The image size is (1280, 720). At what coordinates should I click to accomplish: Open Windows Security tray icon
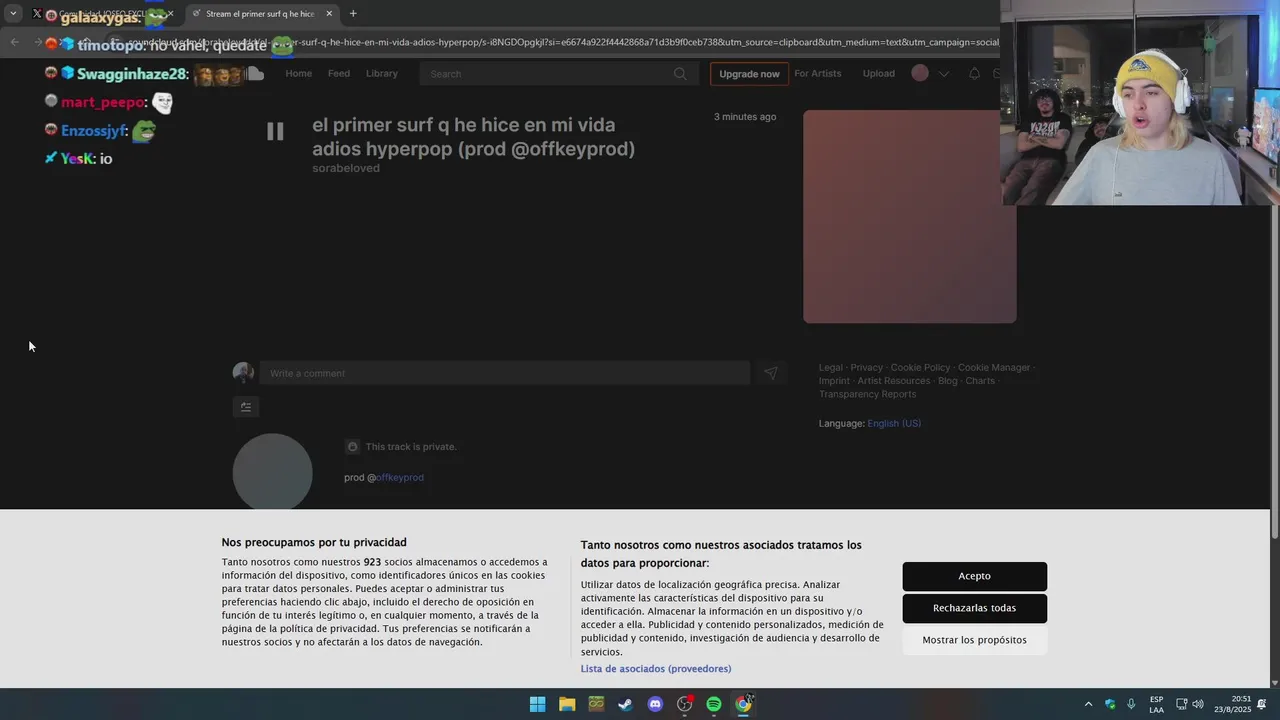1110,704
